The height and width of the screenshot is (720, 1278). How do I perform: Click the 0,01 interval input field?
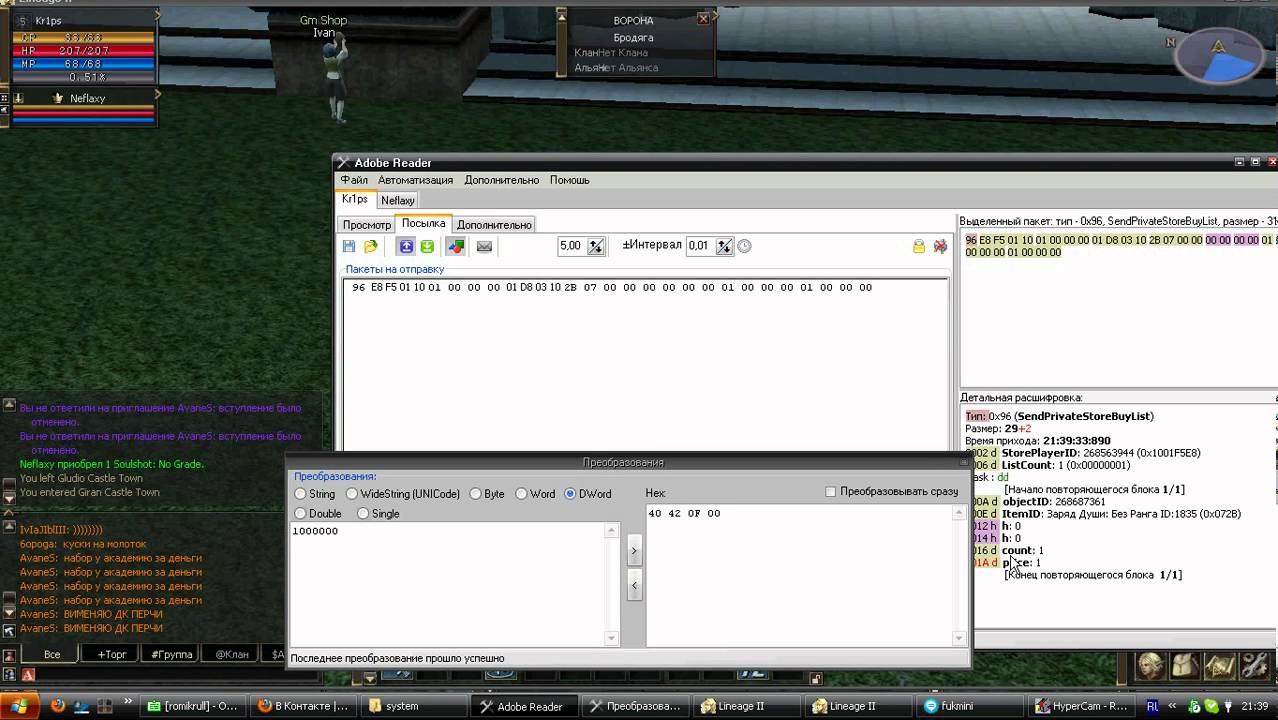click(x=700, y=246)
